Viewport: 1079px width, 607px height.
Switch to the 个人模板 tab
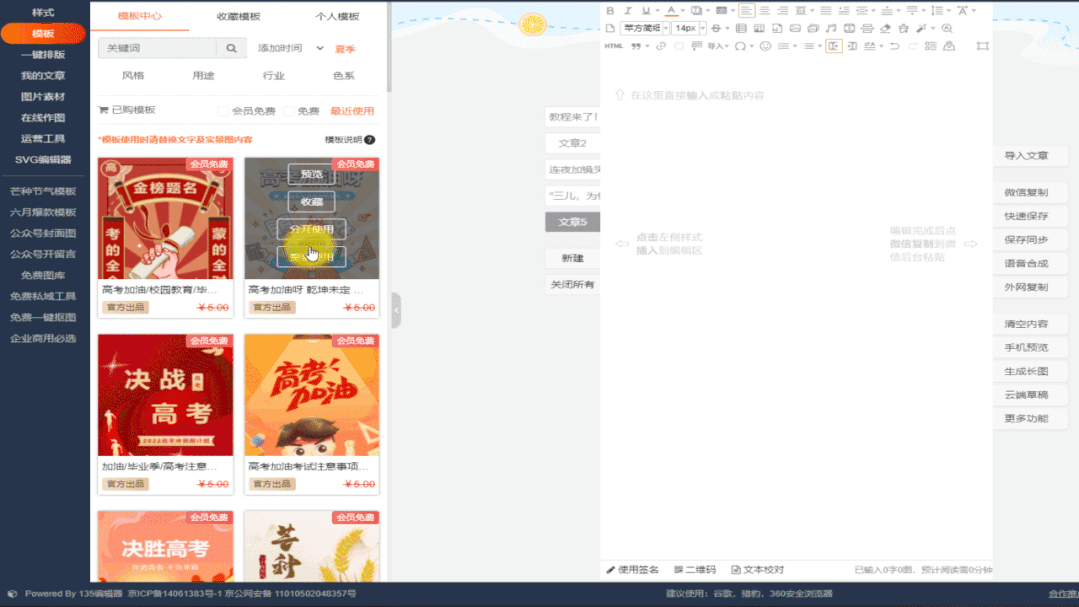pos(337,16)
